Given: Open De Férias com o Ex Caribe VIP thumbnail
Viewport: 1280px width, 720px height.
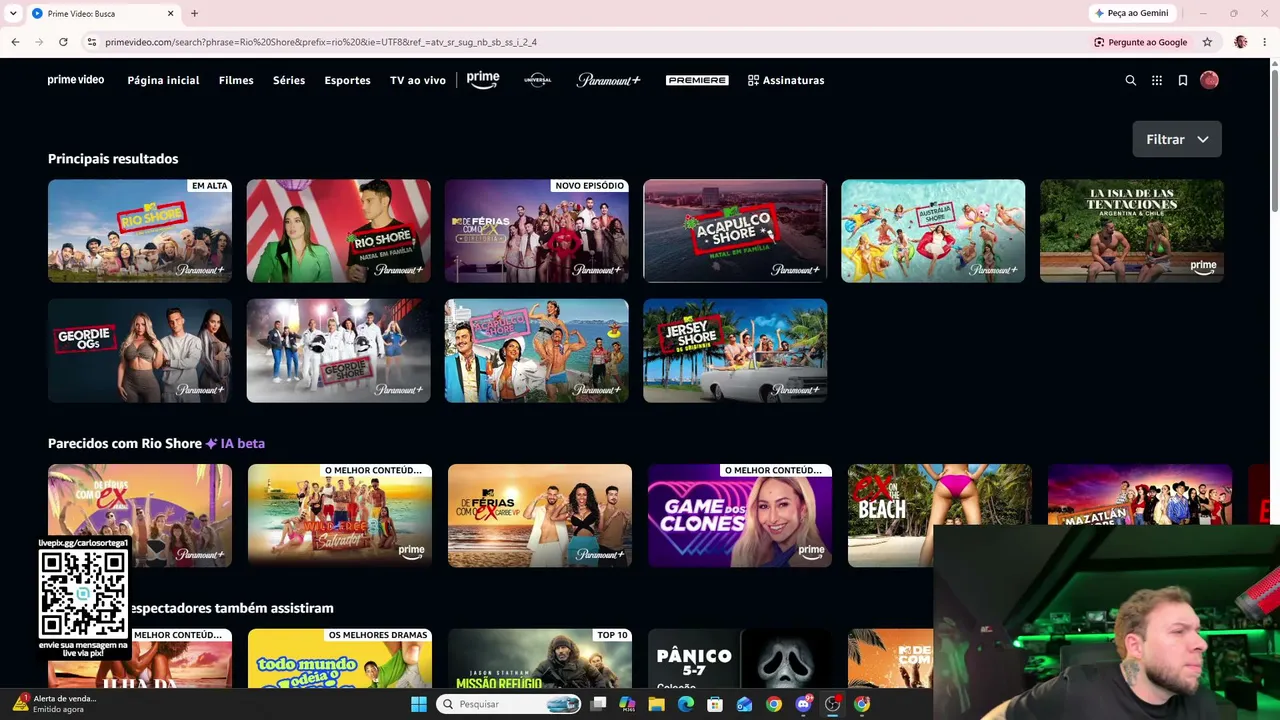Looking at the screenshot, I should tap(540, 516).
